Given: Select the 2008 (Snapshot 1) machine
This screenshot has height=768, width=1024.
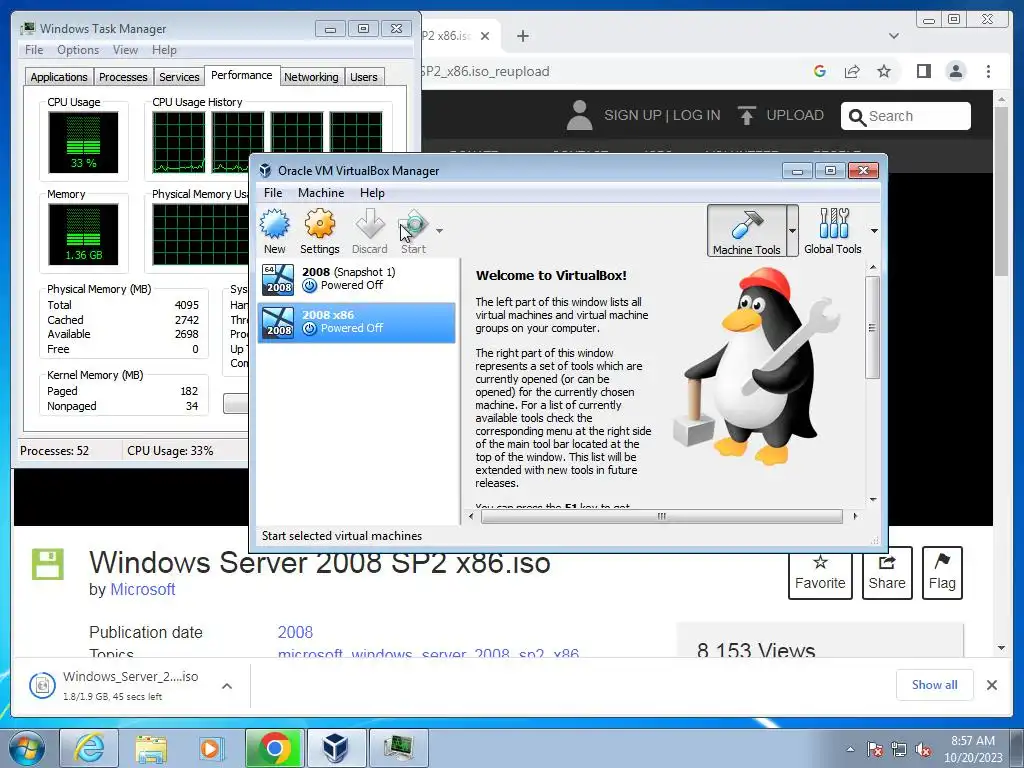Looking at the screenshot, I should [x=356, y=279].
